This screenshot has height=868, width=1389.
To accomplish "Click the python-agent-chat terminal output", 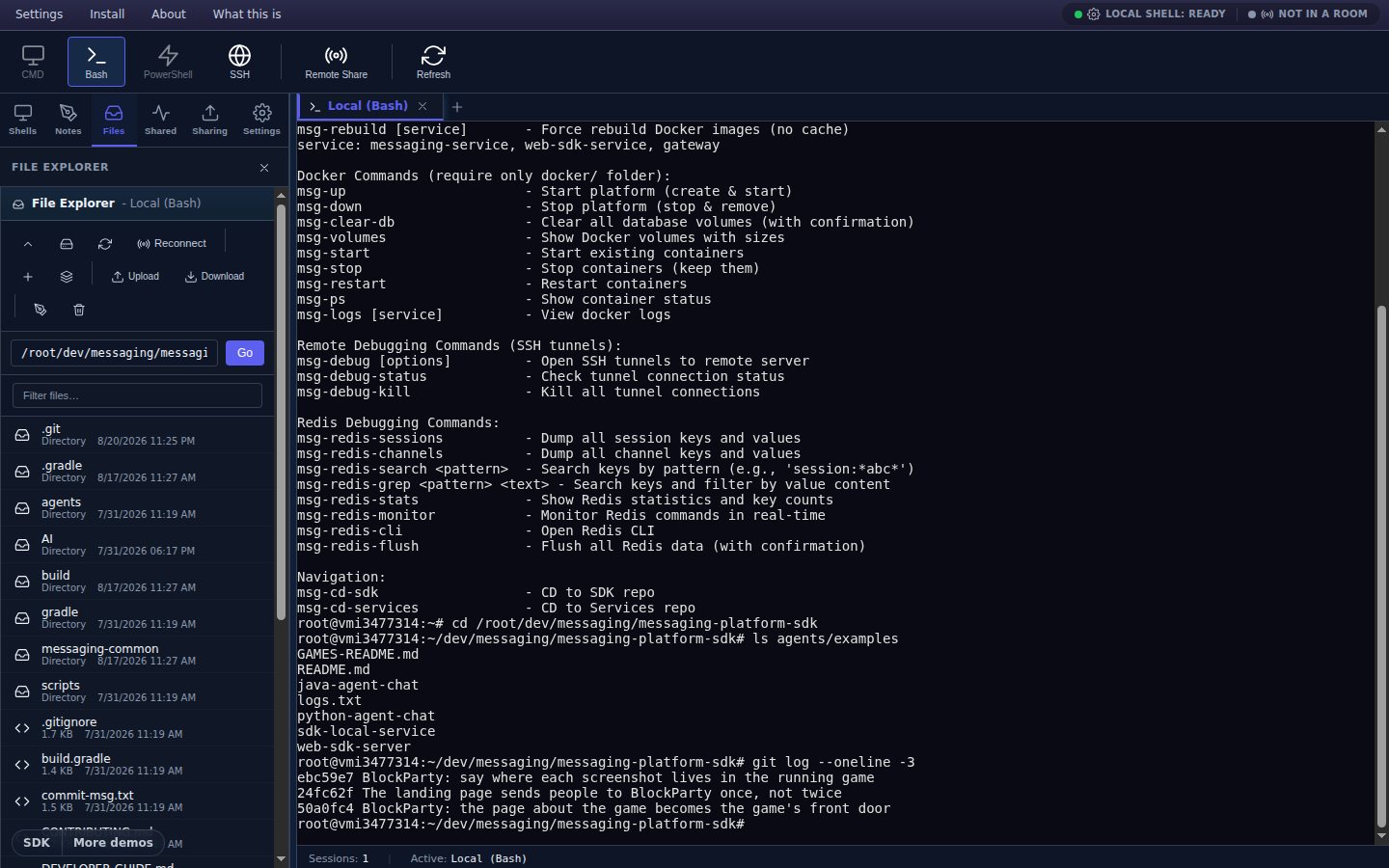I will coord(366,717).
